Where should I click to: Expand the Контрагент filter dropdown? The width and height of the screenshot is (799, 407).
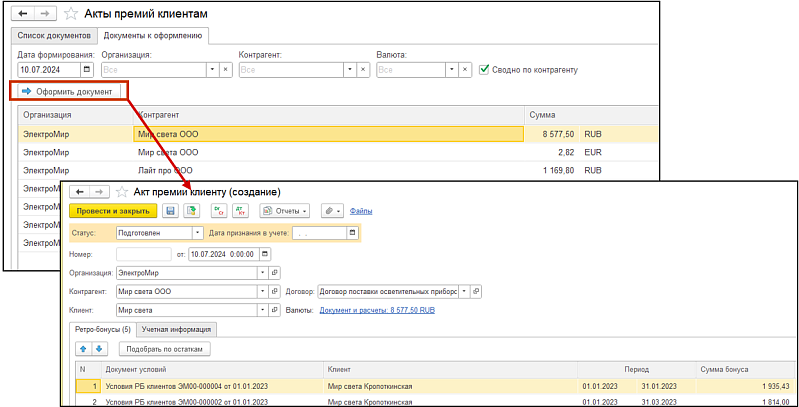click(350, 70)
